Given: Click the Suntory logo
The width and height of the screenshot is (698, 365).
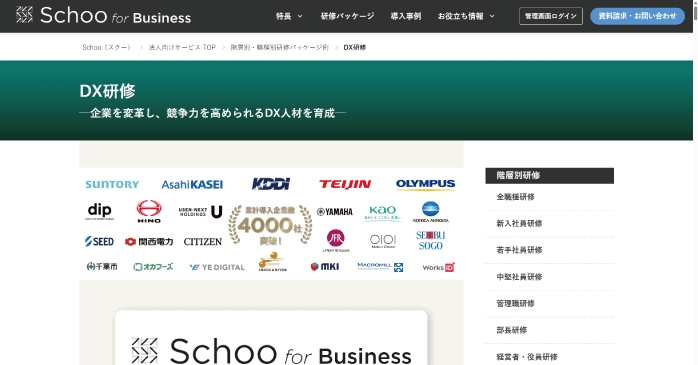Looking at the screenshot, I should click(112, 184).
